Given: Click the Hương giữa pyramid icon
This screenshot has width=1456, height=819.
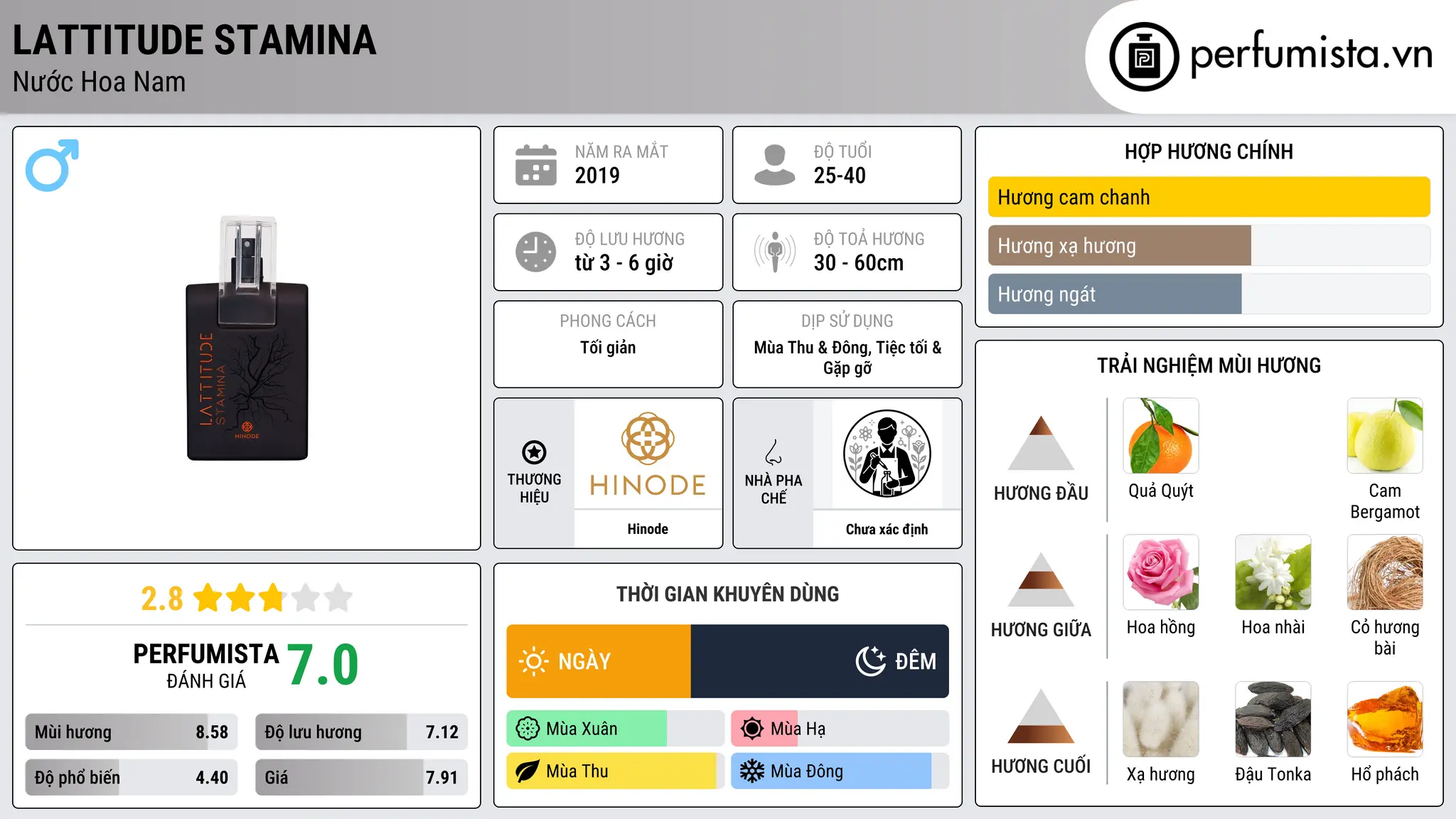Looking at the screenshot, I should pos(1041,579).
